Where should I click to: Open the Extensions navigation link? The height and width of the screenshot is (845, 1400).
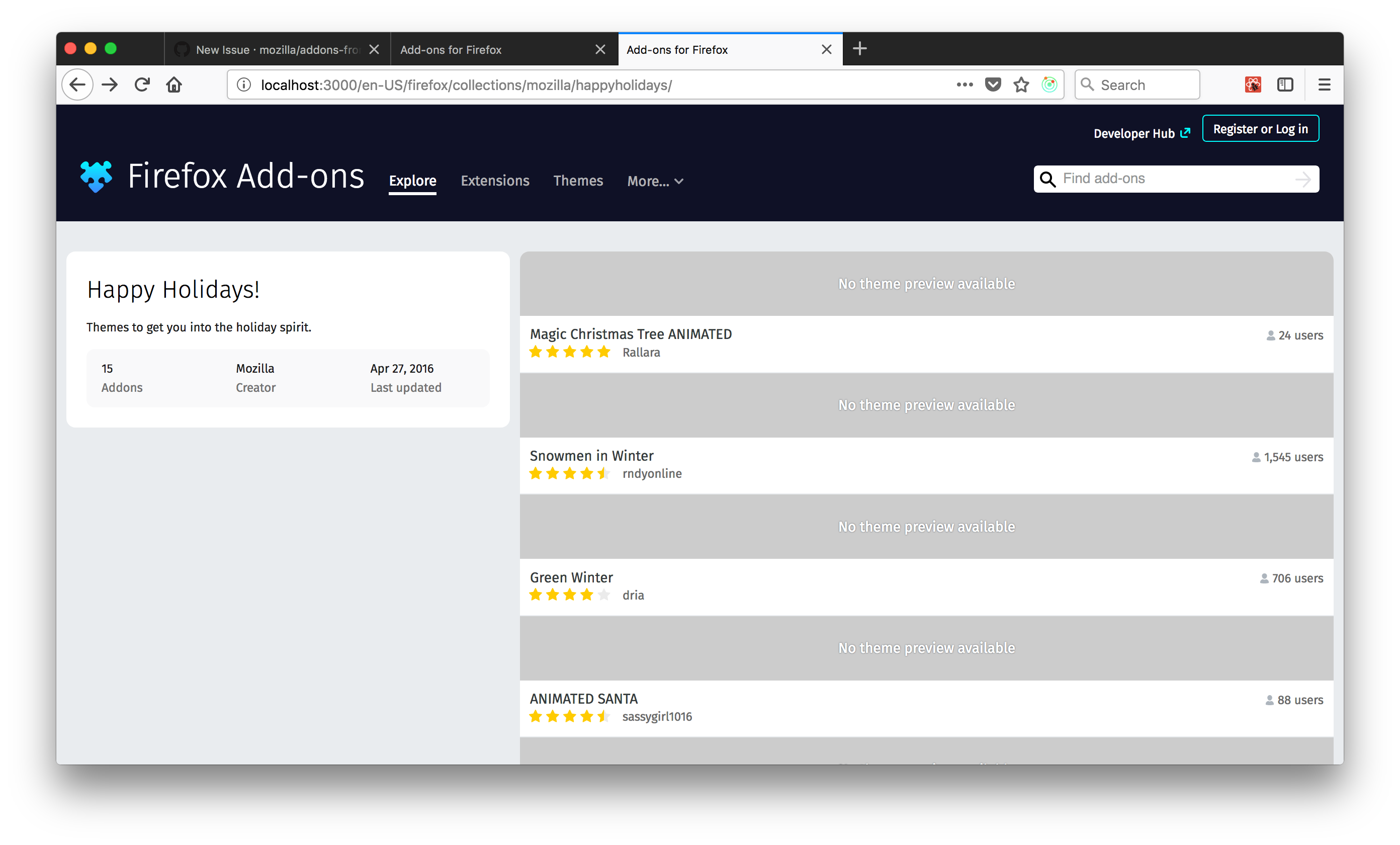pos(494,181)
